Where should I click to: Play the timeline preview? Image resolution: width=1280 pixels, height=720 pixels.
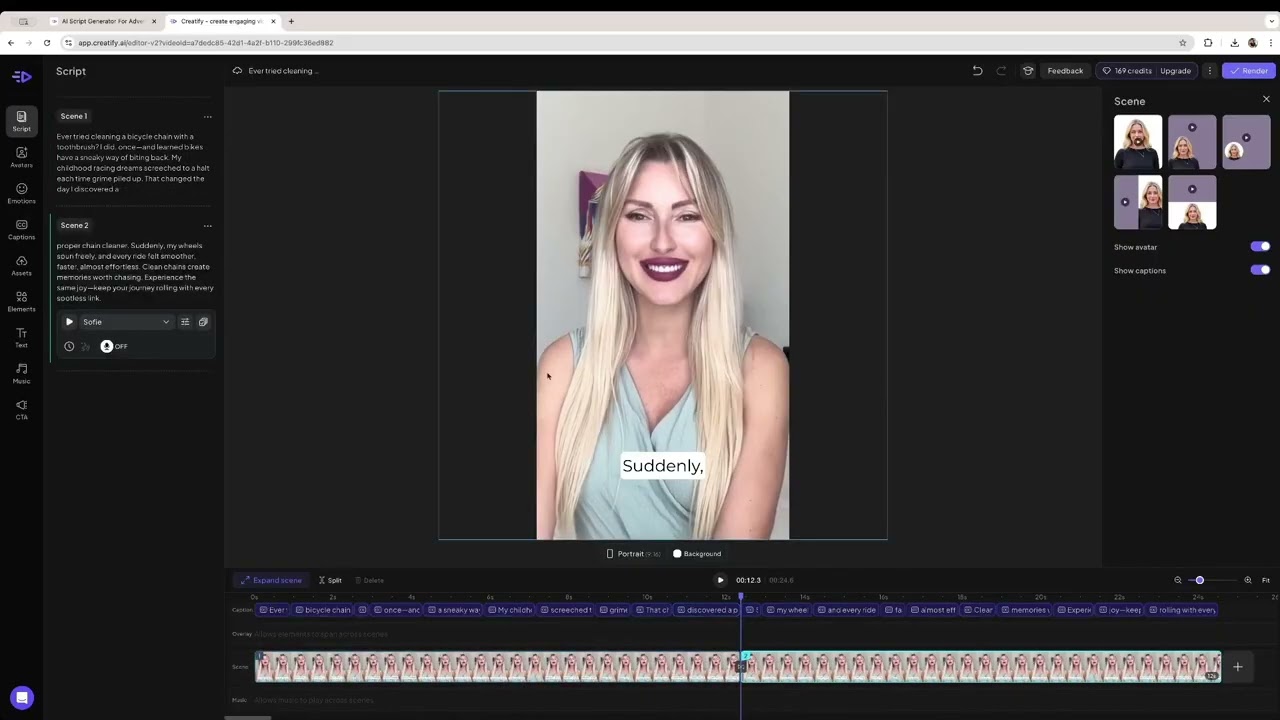[x=720, y=580]
